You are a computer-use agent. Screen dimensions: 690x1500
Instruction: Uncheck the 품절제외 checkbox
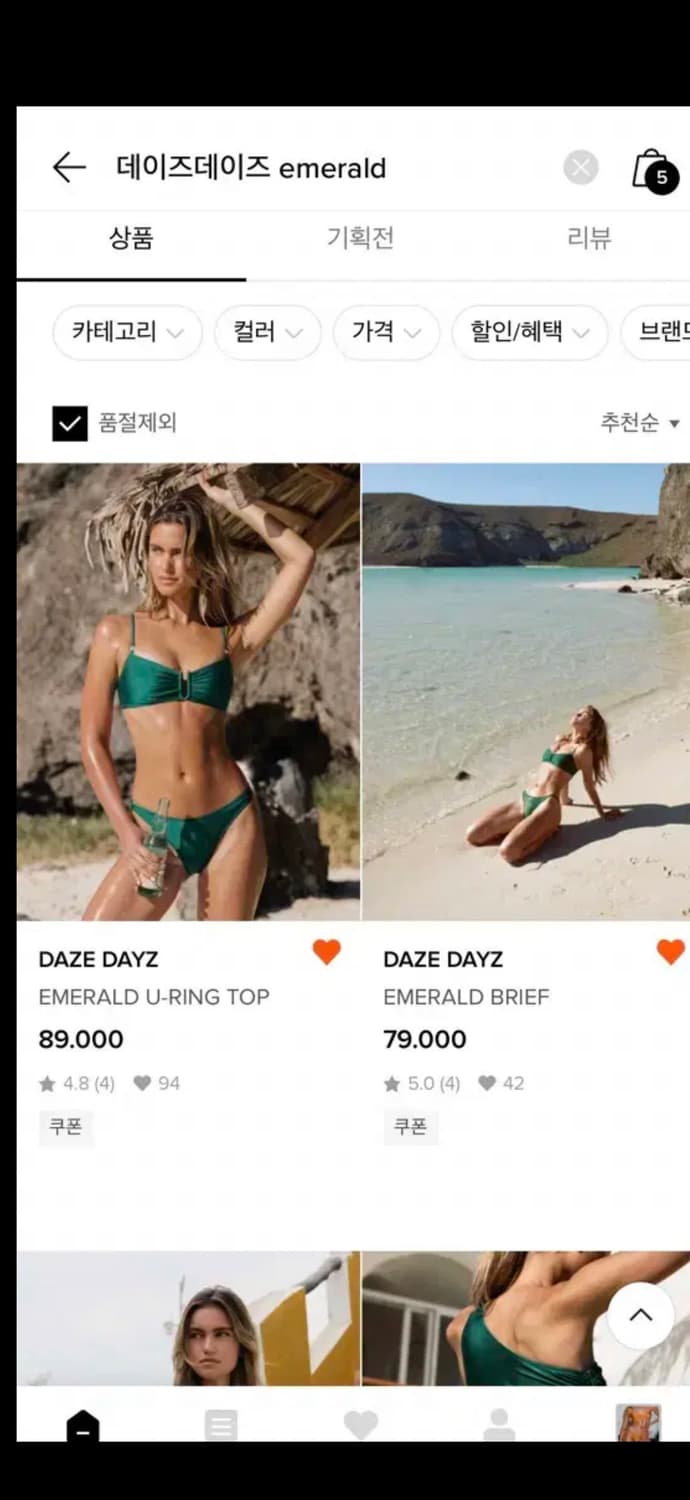(70, 423)
